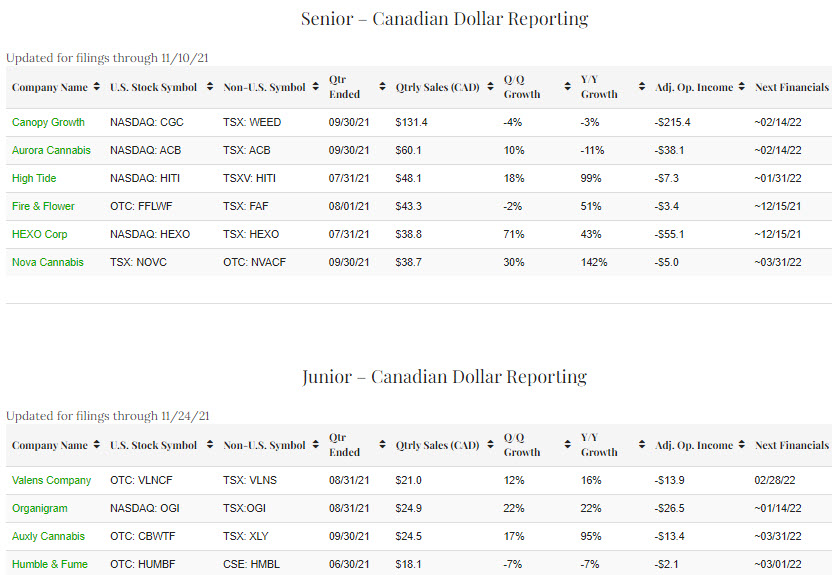832x575 pixels.
Task: Open the Nova Cannabis link
Action: [x=48, y=262]
